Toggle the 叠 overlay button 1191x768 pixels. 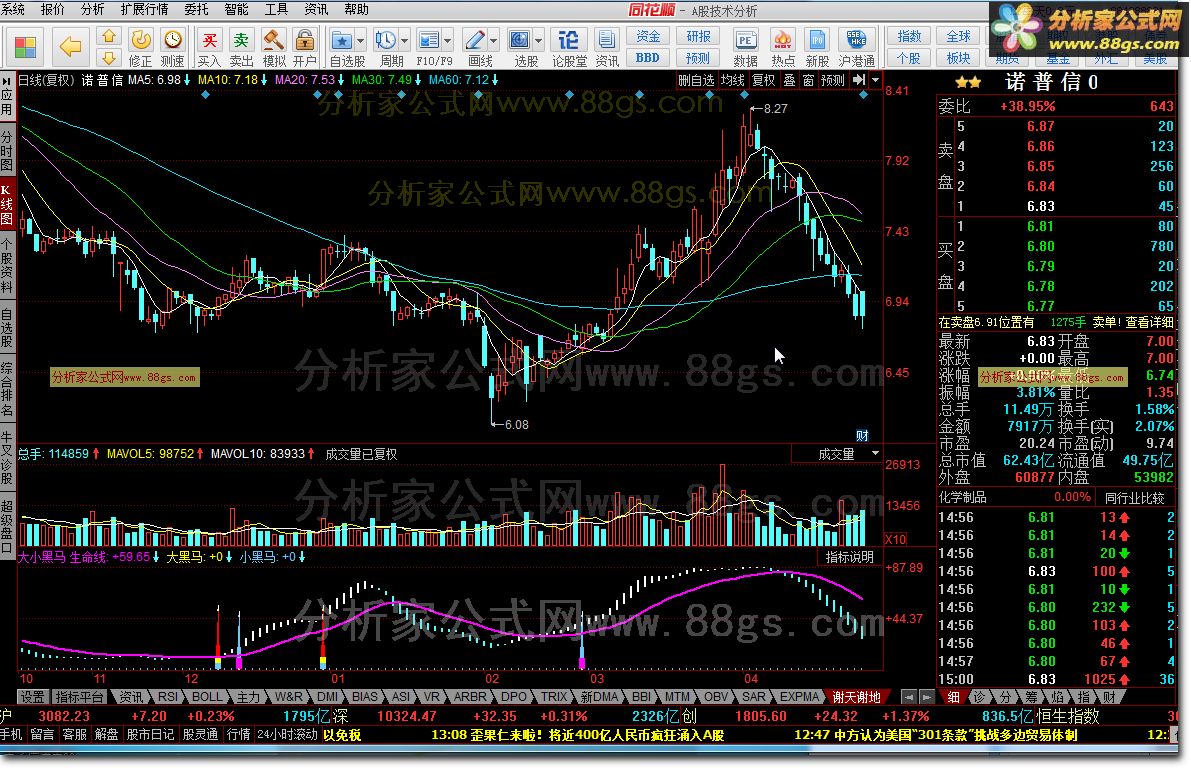pos(790,80)
